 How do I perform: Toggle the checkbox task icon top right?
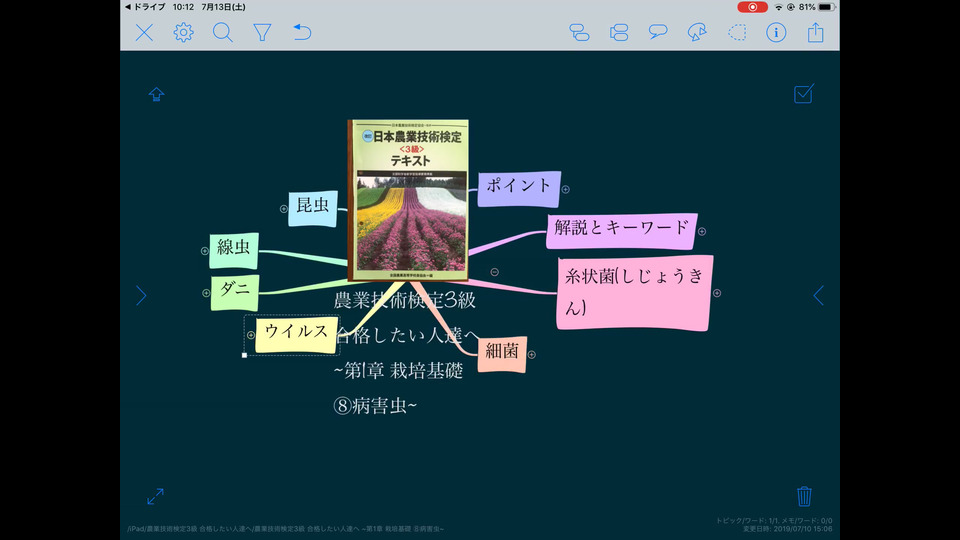pyautogui.click(x=804, y=94)
